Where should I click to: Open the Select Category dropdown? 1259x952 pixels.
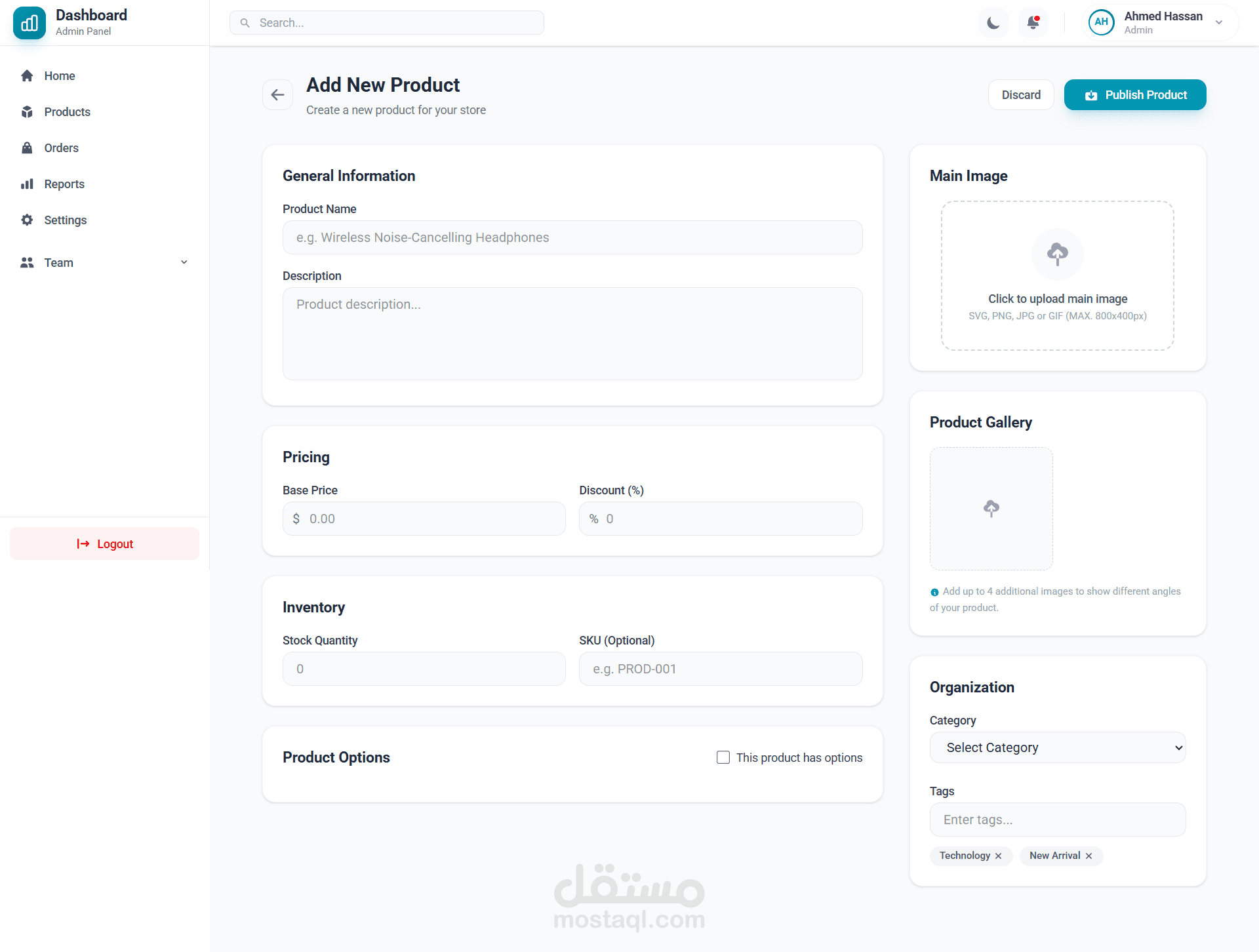click(1057, 747)
